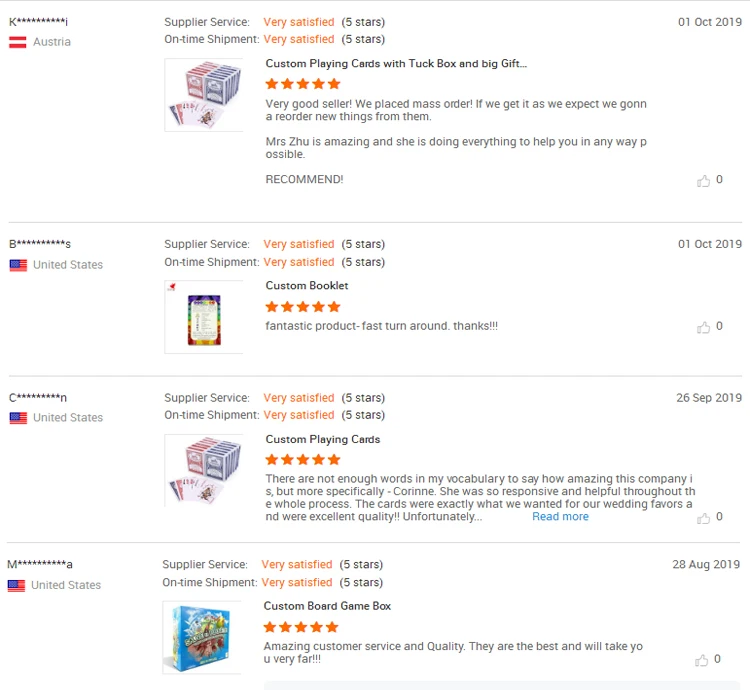Thumbs-up the Custom Board Game Box review
The width and height of the screenshot is (750, 690).
[704, 660]
